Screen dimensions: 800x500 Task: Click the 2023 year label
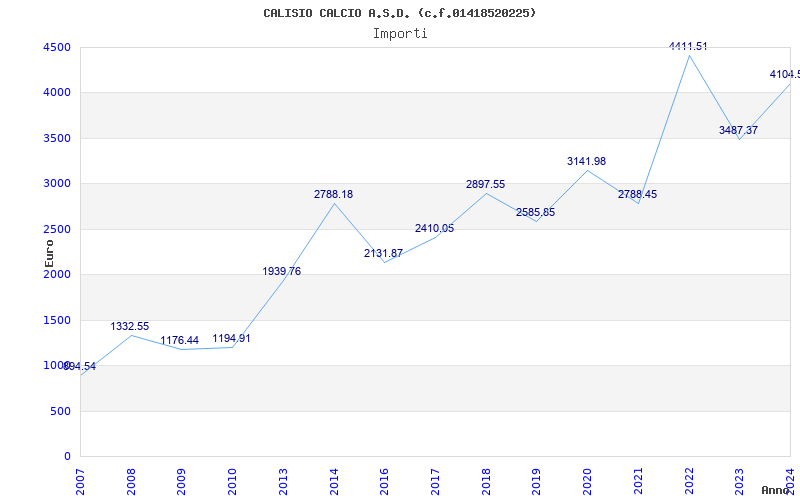click(739, 482)
